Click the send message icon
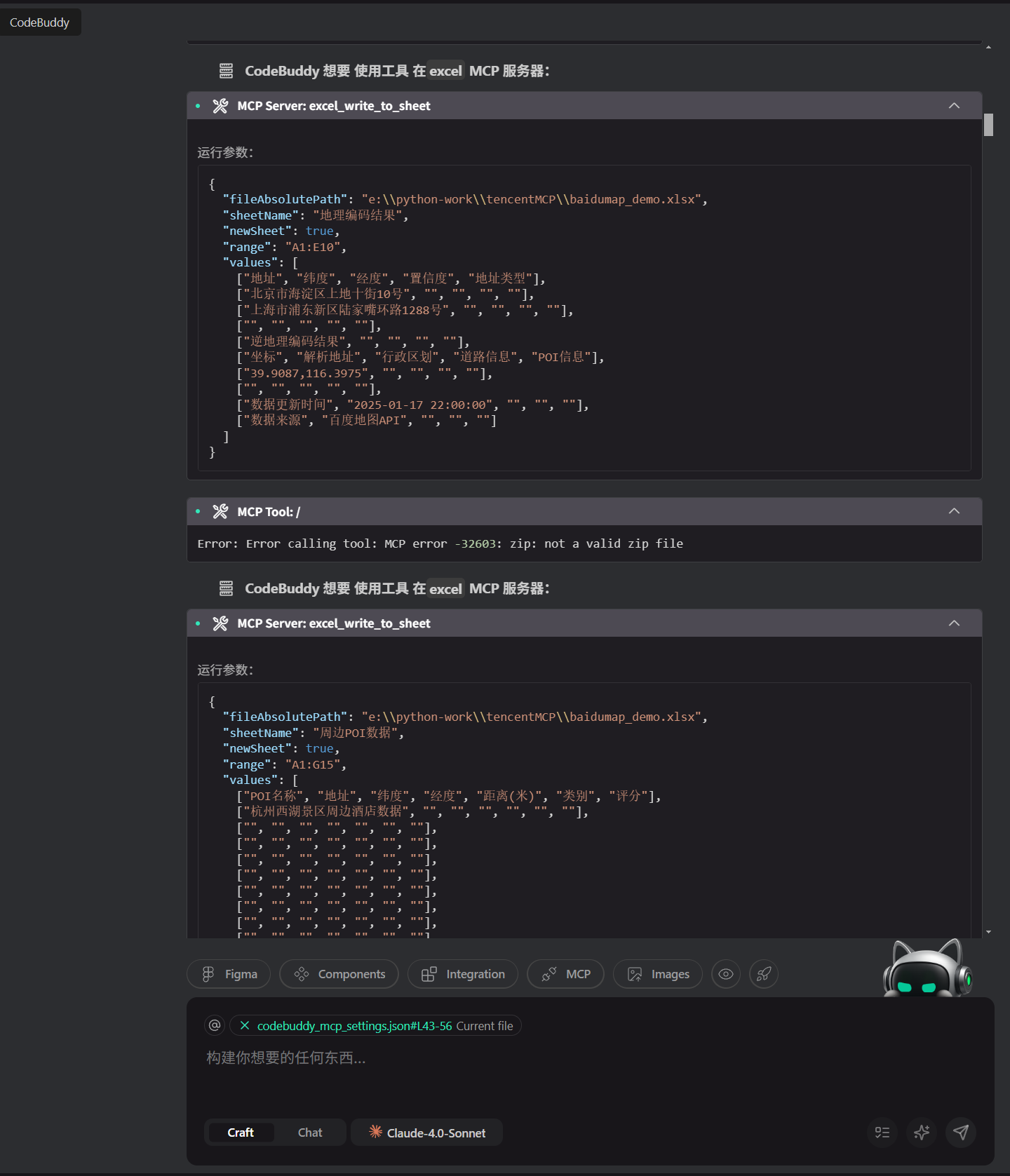Image resolution: width=1010 pixels, height=1176 pixels. point(961,1132)
